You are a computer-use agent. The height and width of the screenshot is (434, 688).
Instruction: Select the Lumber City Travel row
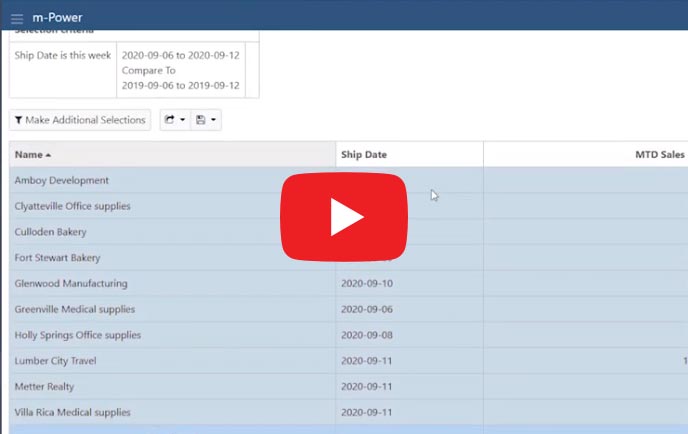coord(55,361)
